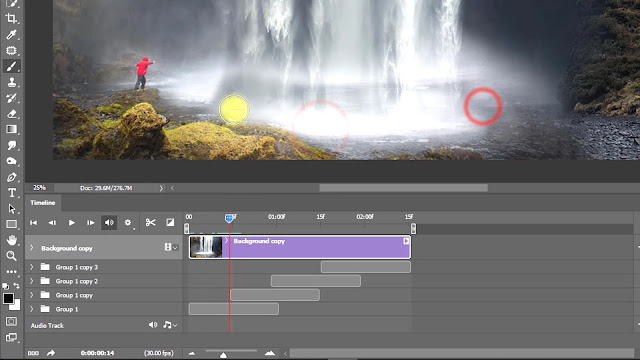640x360 pixels.
Task: Toggle timeline audio playback
Action: pyautogui.click(x=109, y=222)
